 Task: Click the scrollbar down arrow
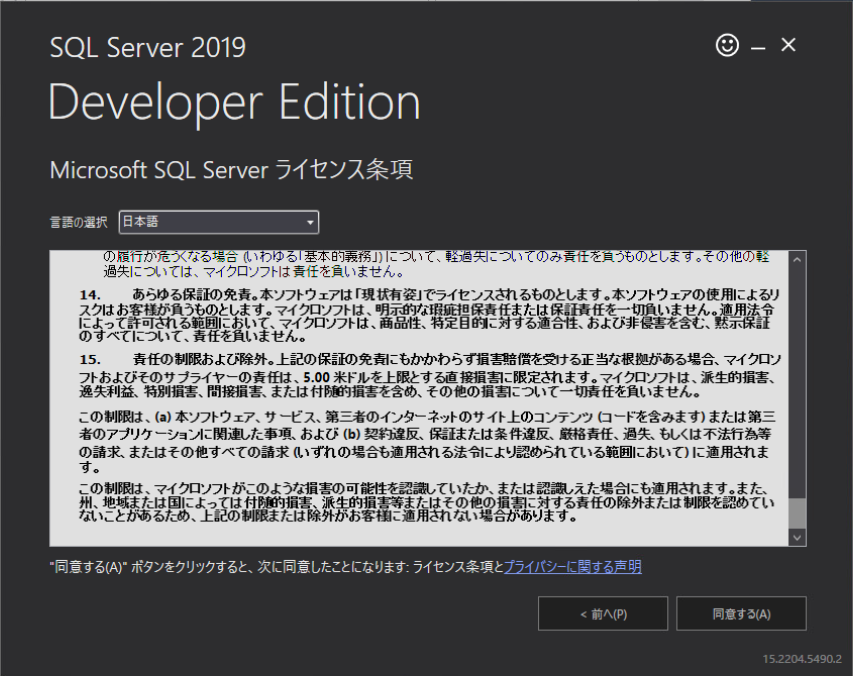click(x=797, y=538)
